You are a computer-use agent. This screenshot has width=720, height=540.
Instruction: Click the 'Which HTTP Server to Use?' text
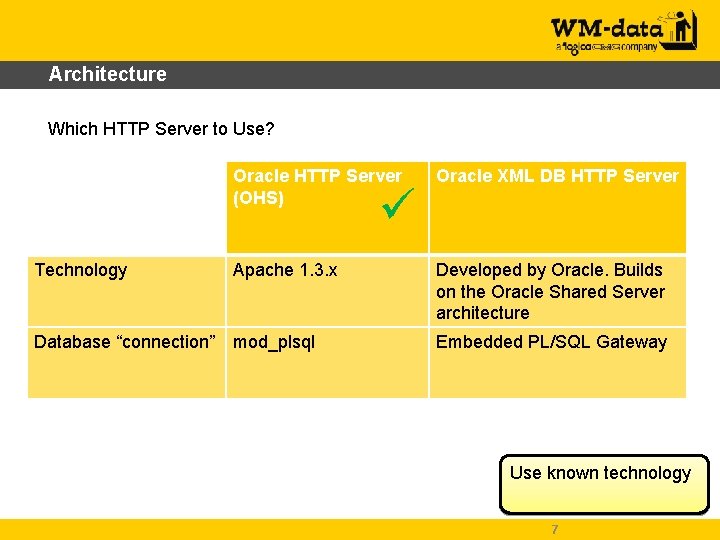point(161,129)
